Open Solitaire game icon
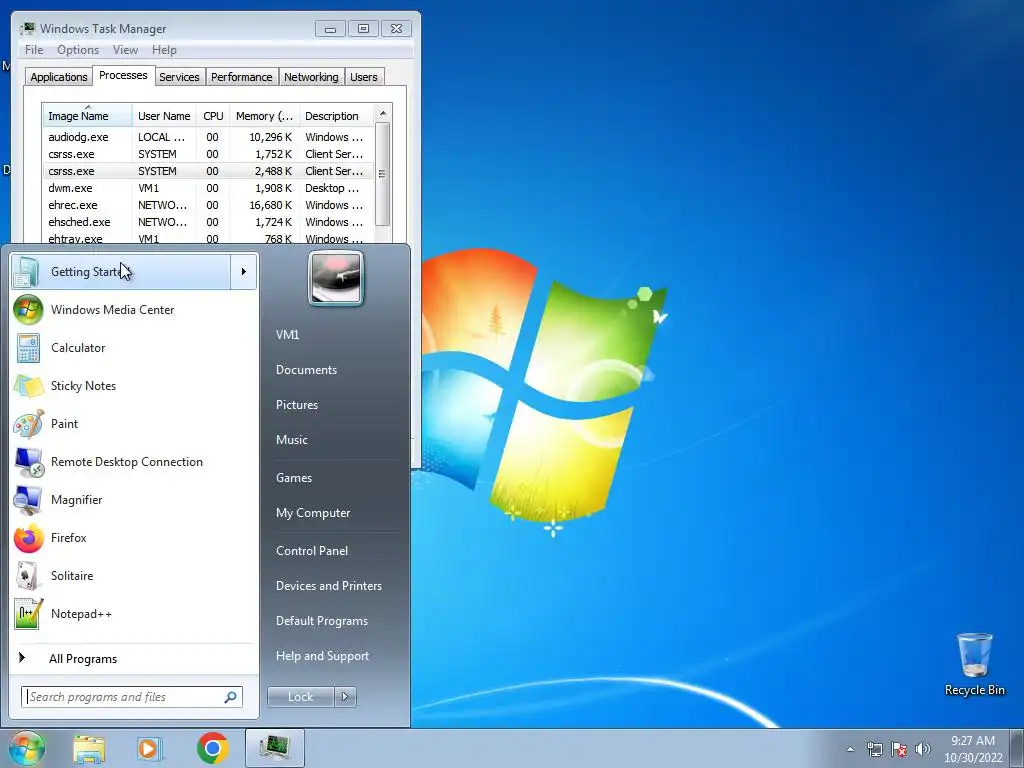This screenshot has width=1024, height=768. pyautogui.click(x=28, y=576)
